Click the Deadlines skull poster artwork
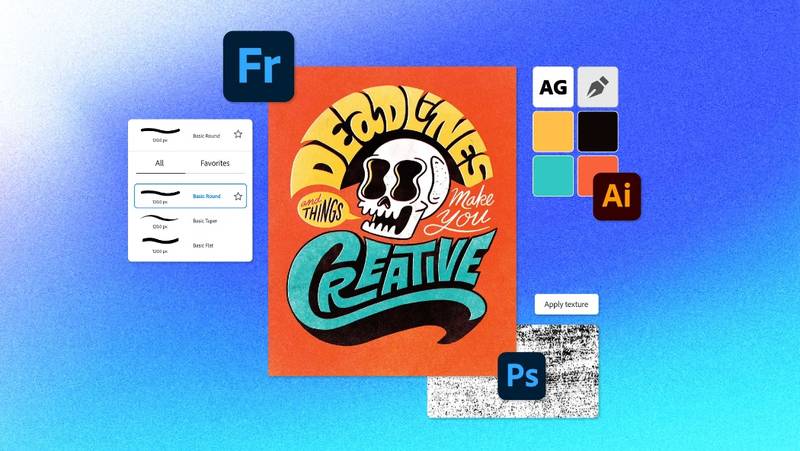The height and width of the screenshot is (451, 800). pos(392,221)
